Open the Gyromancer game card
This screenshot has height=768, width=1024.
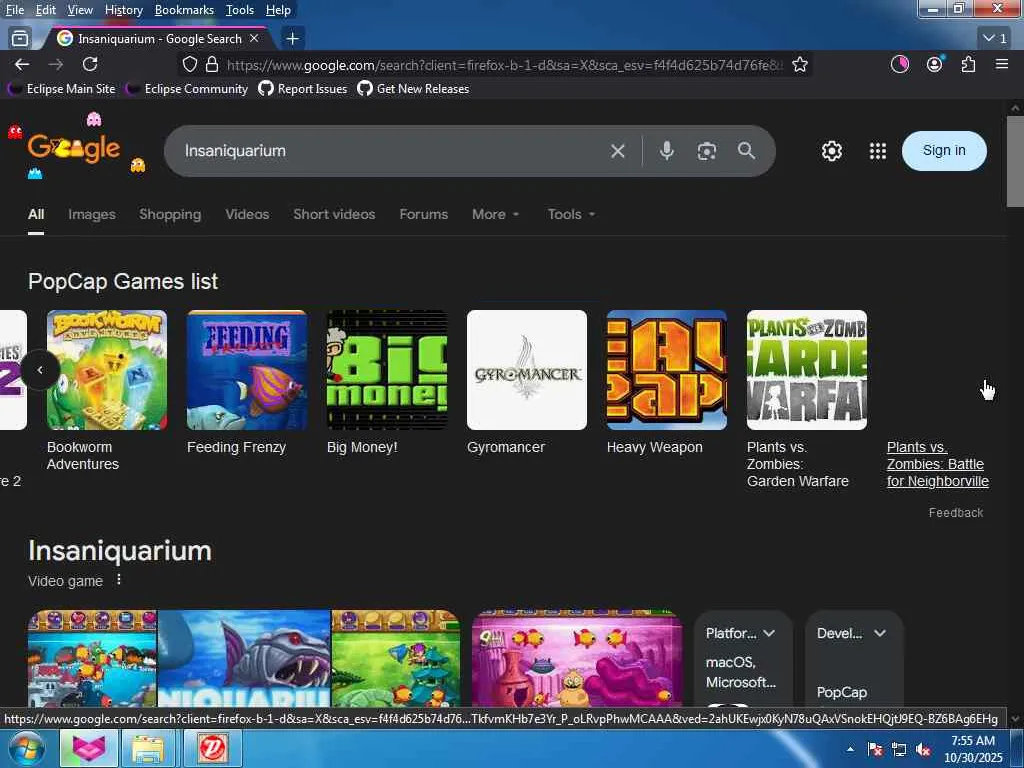point(526,383)
